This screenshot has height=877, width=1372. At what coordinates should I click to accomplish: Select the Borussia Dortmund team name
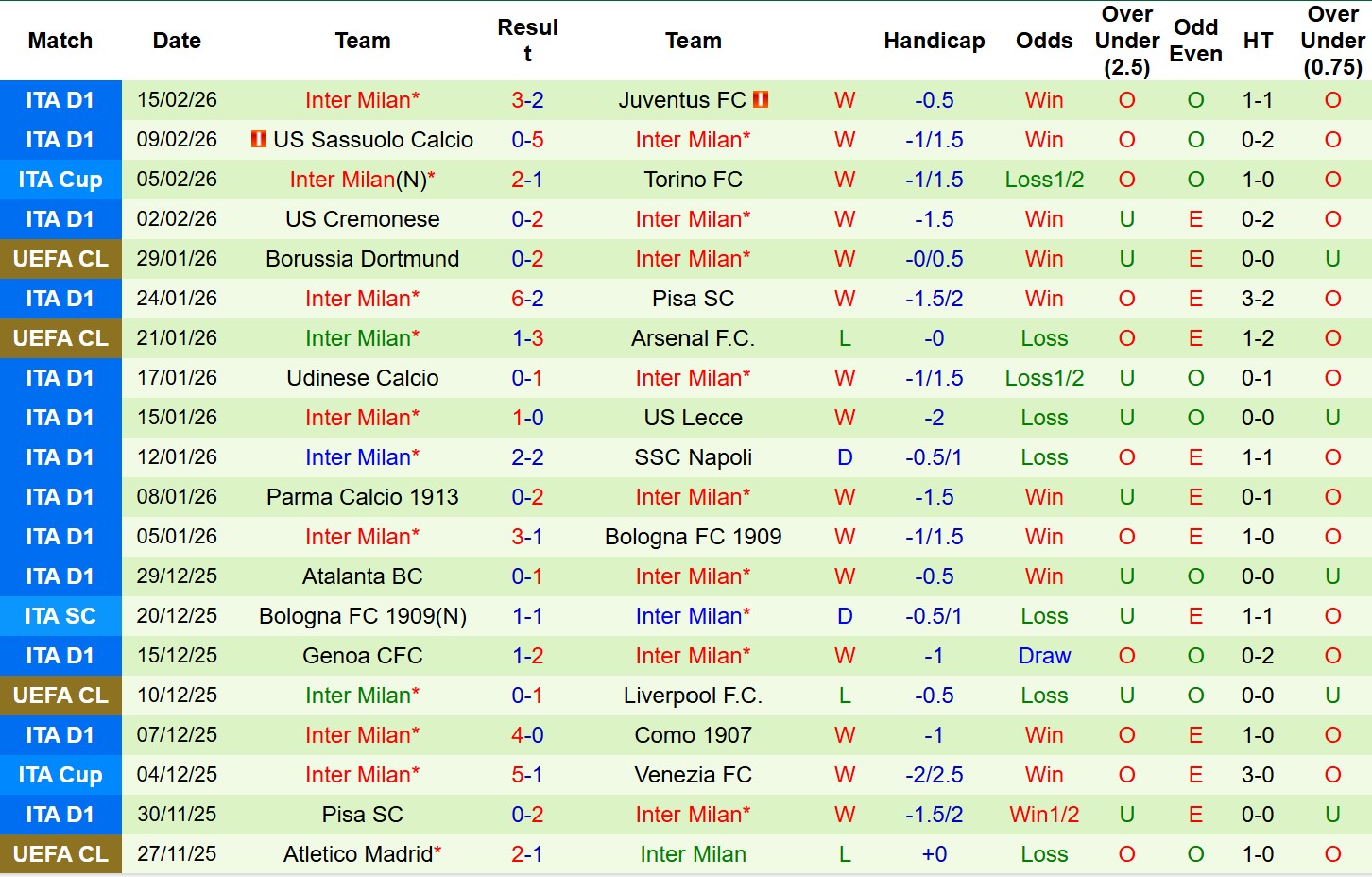pos(362,259)
